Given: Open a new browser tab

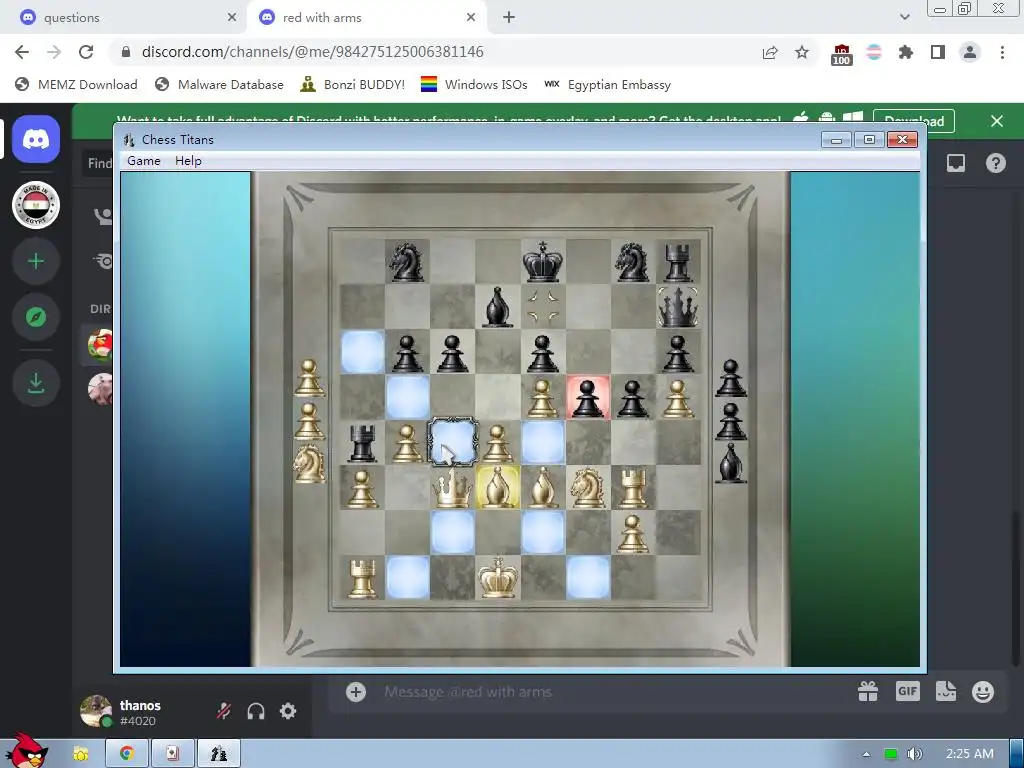Looking at the screenshot, I should click(x=509, y=18).
